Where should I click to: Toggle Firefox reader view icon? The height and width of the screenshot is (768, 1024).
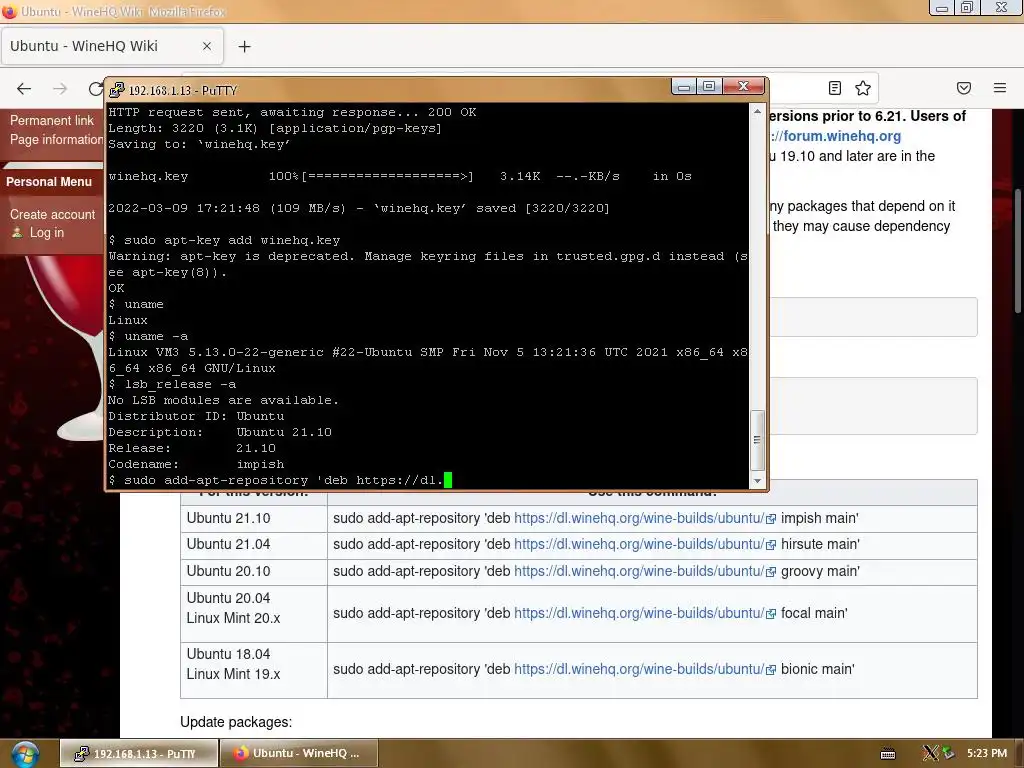pos(835,88)
